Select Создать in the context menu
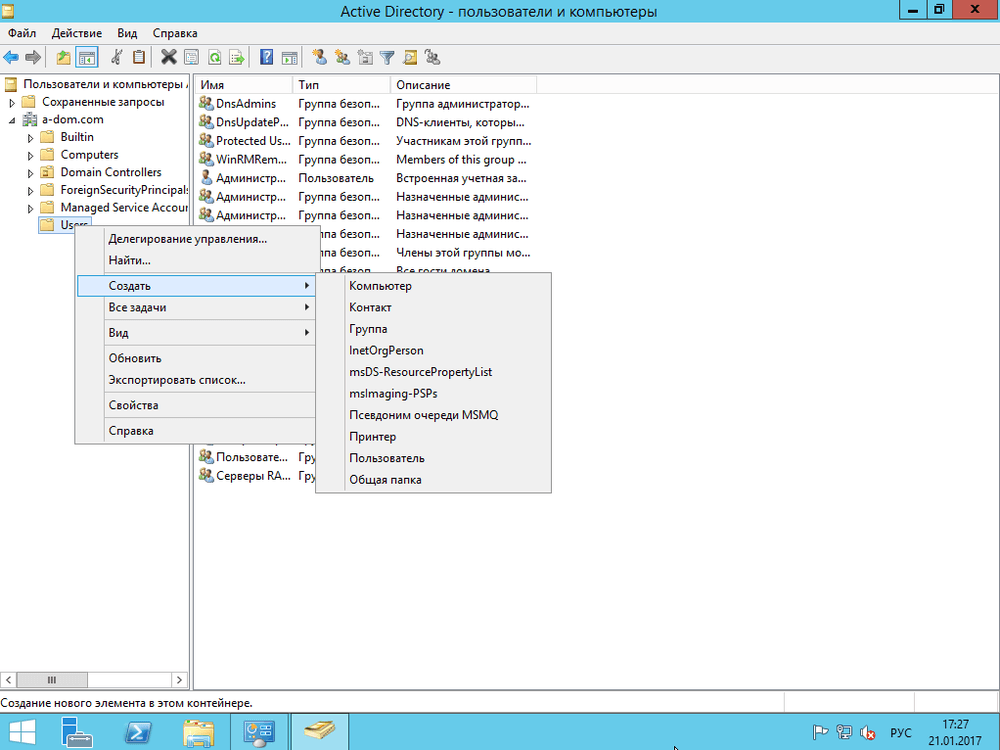 [x=196, y=286]
